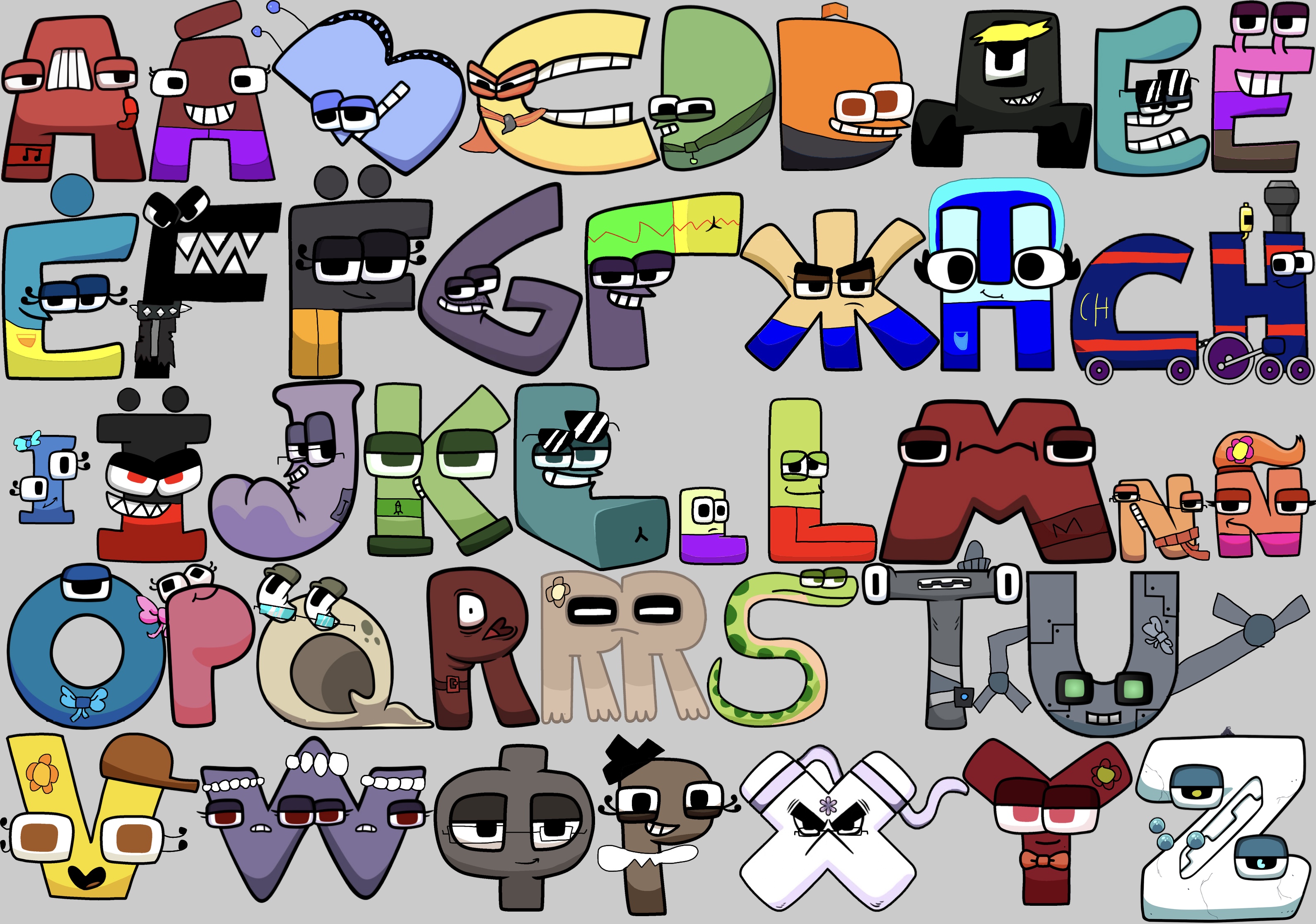Image resolution: width=1316 pixels, height=924 pixels.
Task: Select the gray robot U with green eyes
Action: pos(1103,654)
